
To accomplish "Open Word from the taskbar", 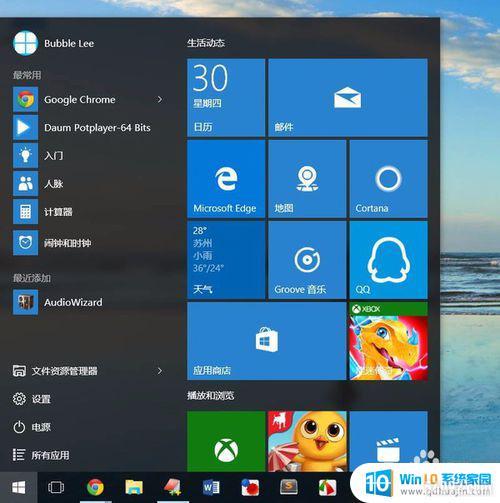I will tap(211, 487).
